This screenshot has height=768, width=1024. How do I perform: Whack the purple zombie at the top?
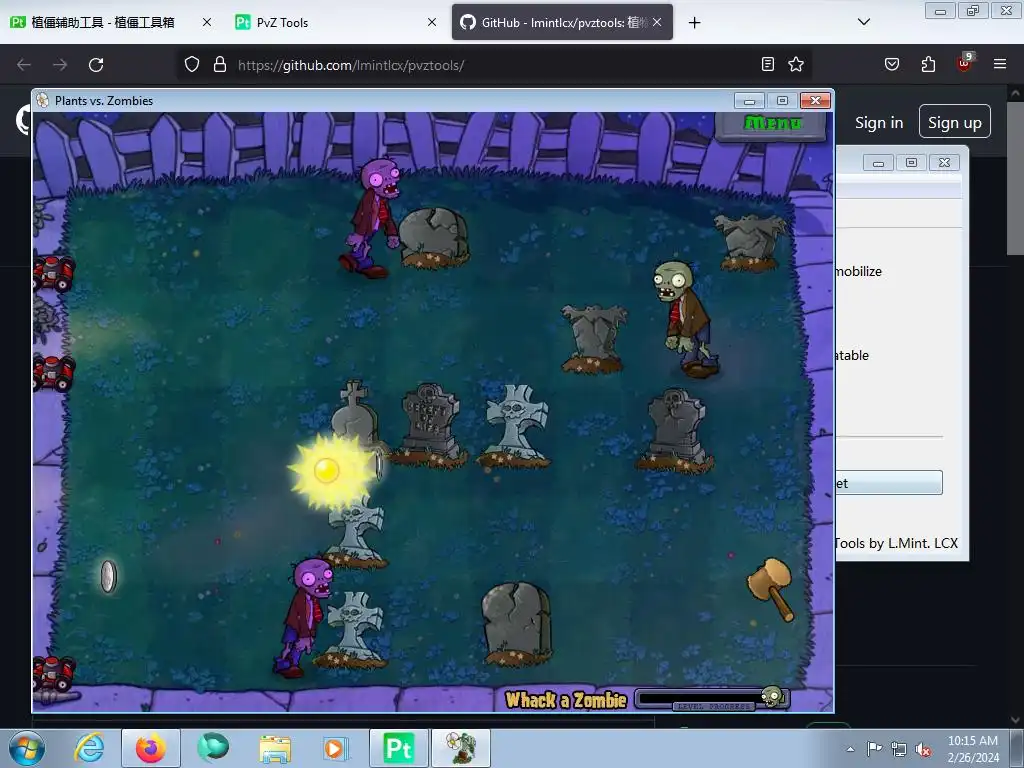(373, 217)
